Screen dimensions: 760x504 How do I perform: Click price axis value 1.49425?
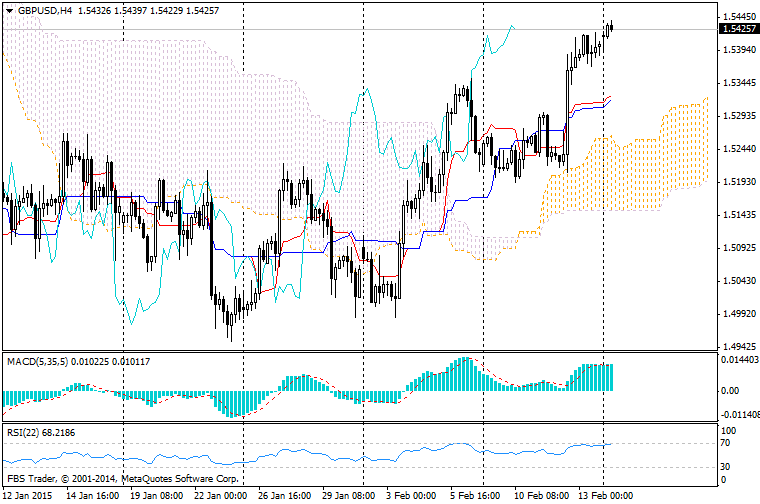pyautogui.click(x=739, y=346)
